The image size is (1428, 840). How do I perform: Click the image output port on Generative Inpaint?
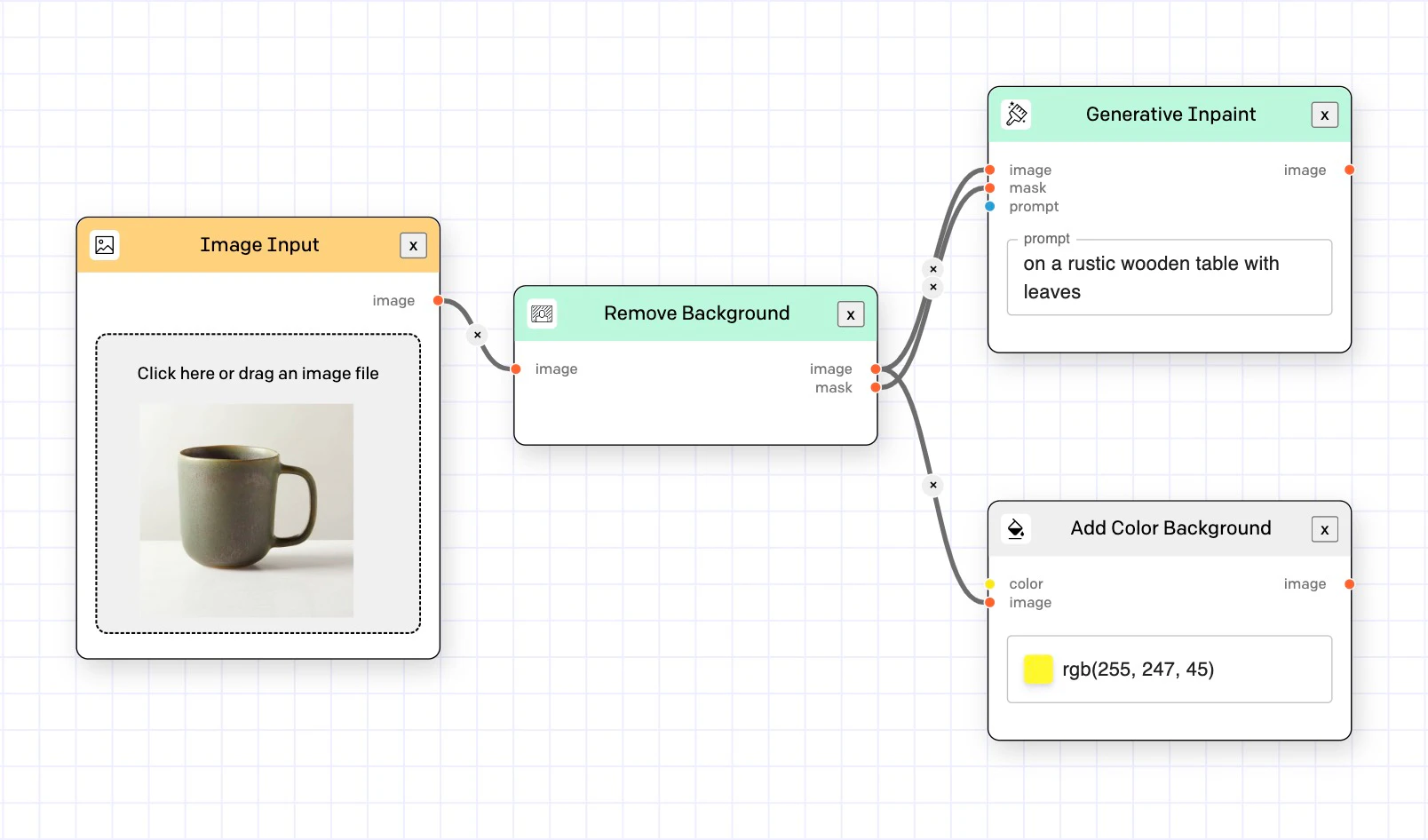click(x=1348, y=169)
